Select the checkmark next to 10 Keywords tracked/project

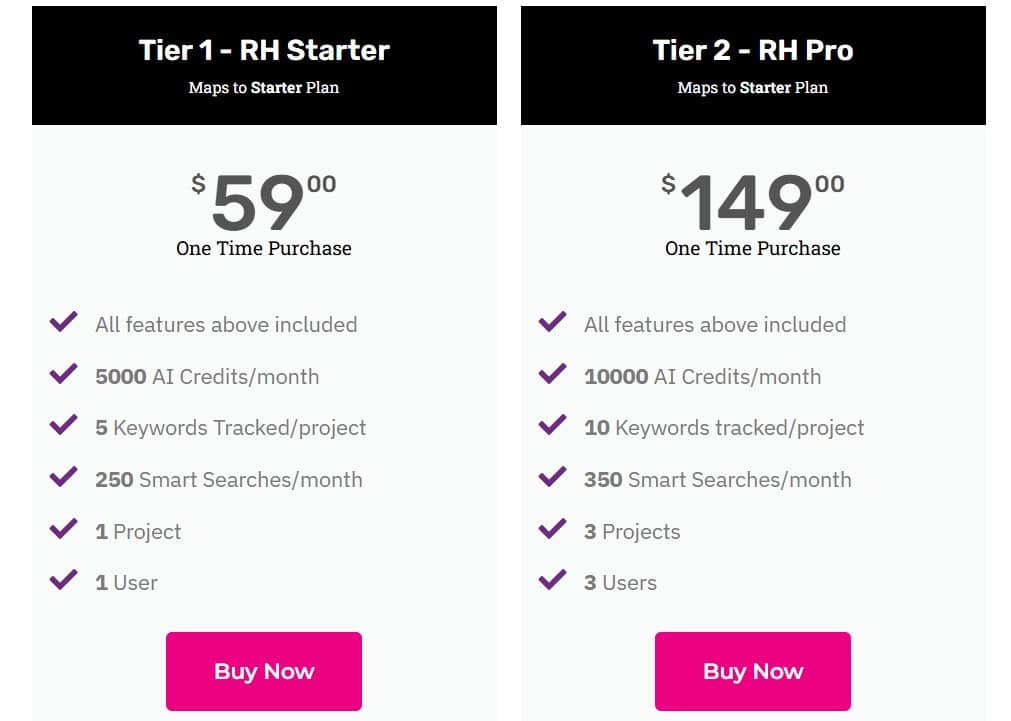(551, 427)
